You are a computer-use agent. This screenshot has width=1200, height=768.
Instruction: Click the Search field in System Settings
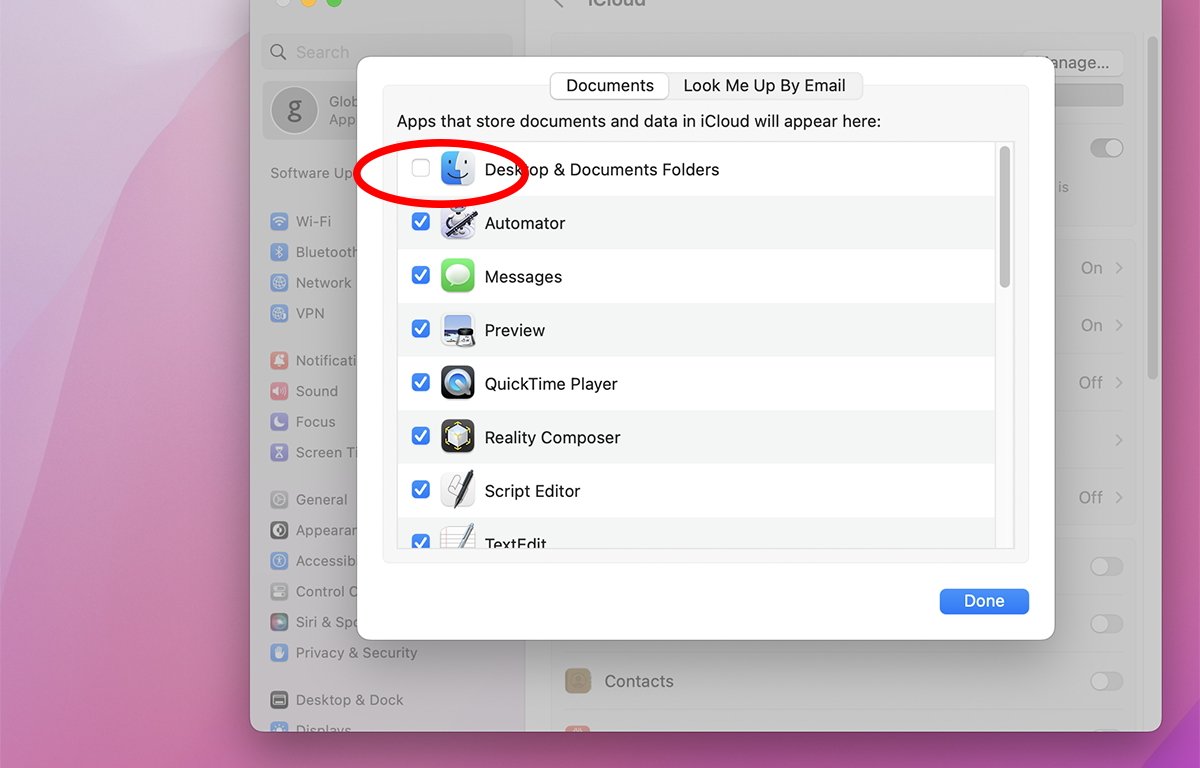click(387, 52)
